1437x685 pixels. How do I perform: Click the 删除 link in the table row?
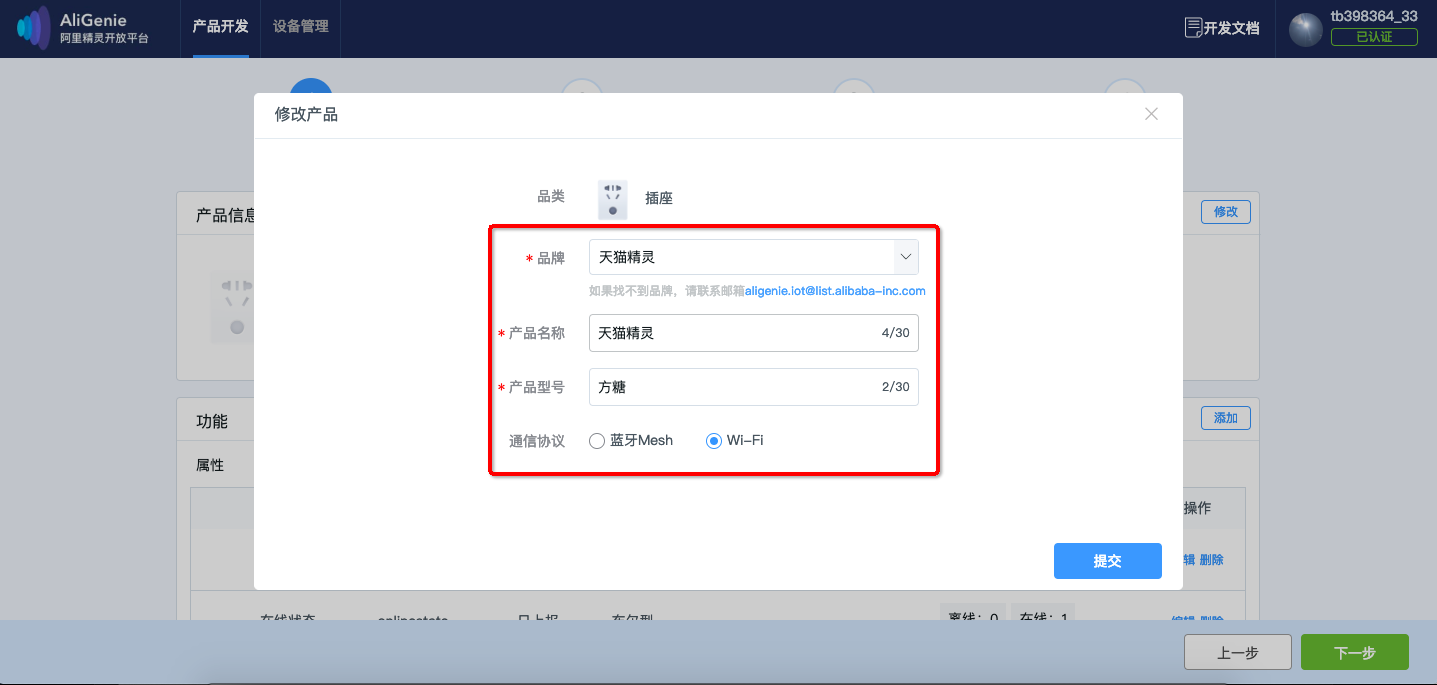tap(1211, 560)
